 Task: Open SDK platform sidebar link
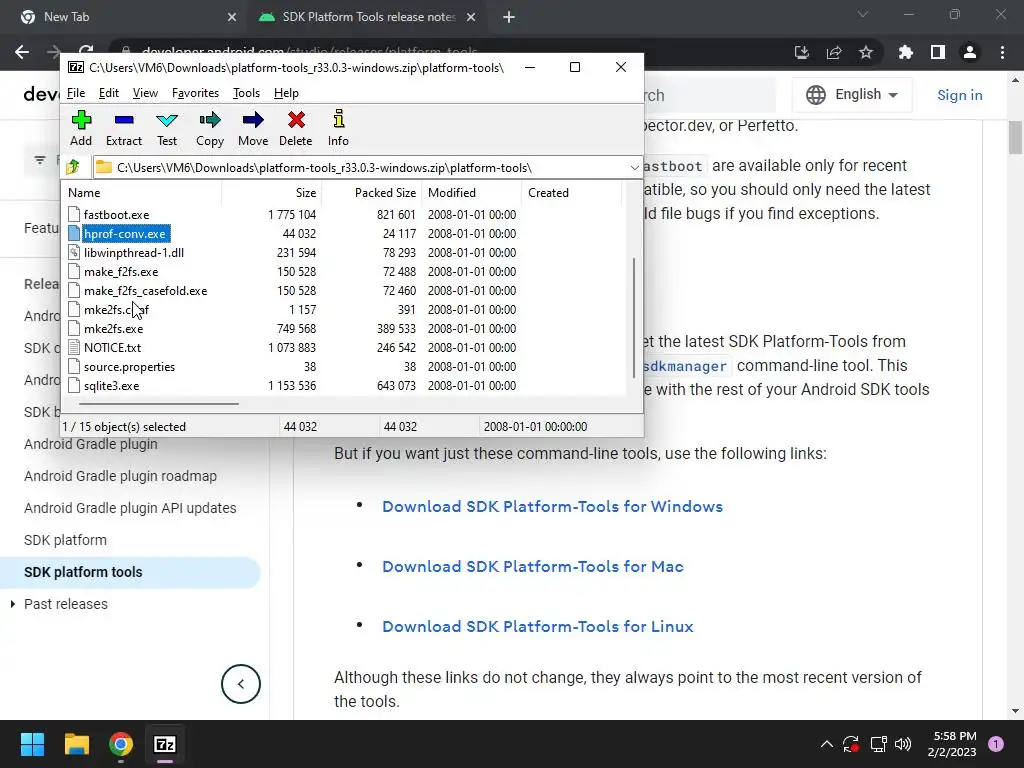(65, 540)
